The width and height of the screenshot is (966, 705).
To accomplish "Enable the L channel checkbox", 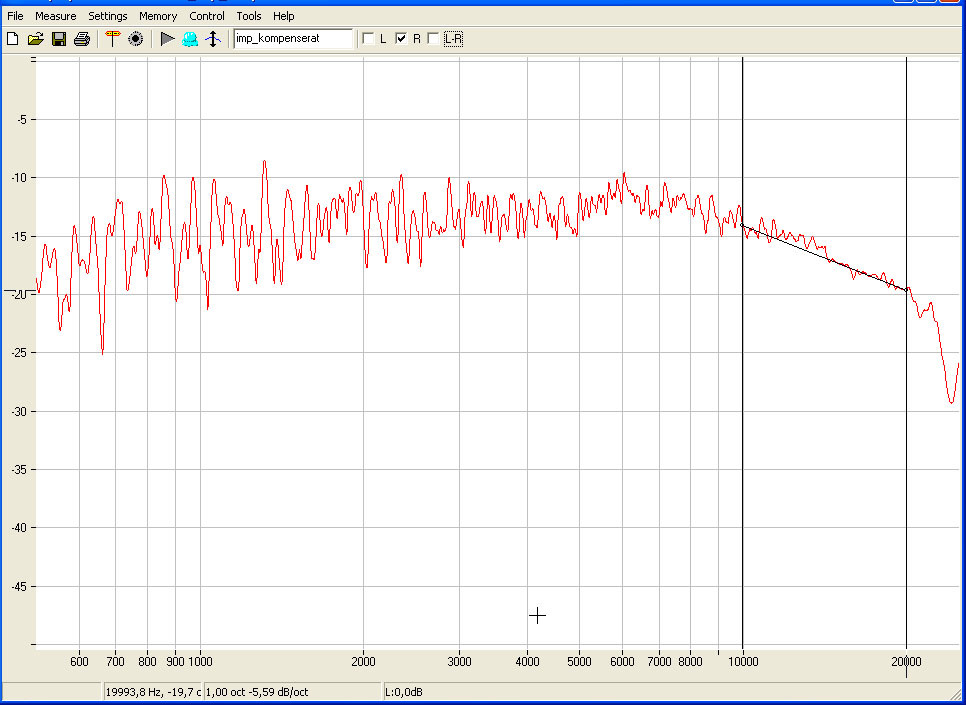I will point(368,39).
